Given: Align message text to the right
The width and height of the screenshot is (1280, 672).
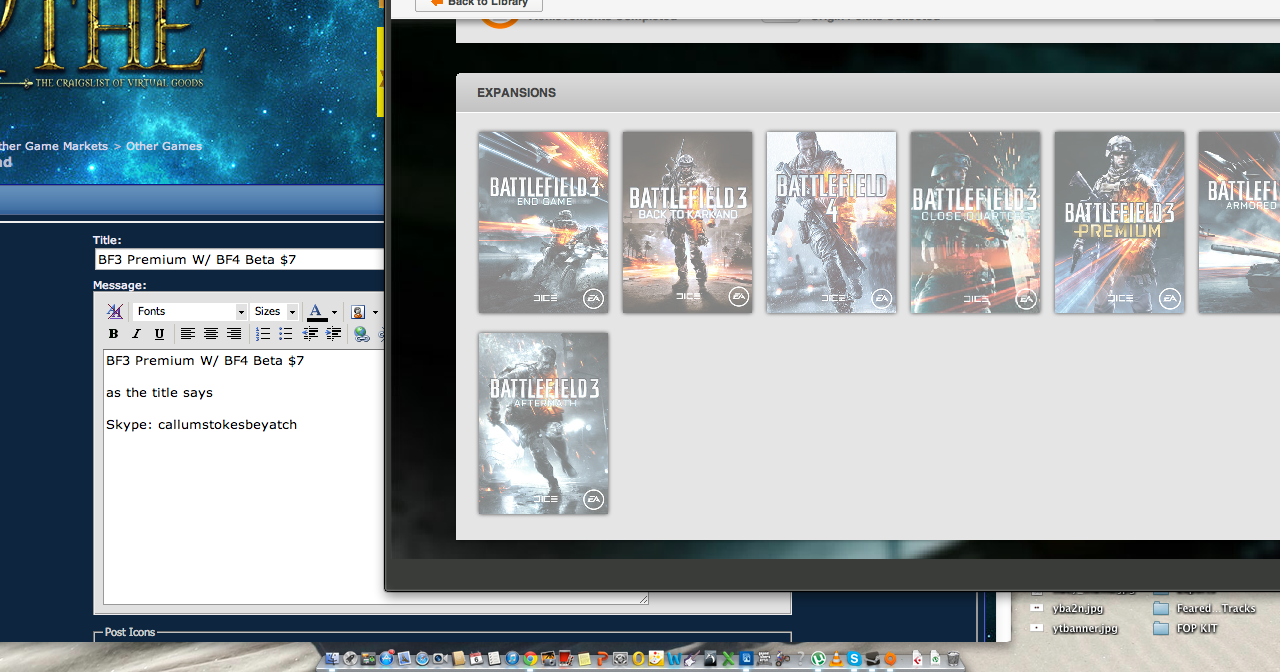Looking at the screenshot, I should pos(234,334).
